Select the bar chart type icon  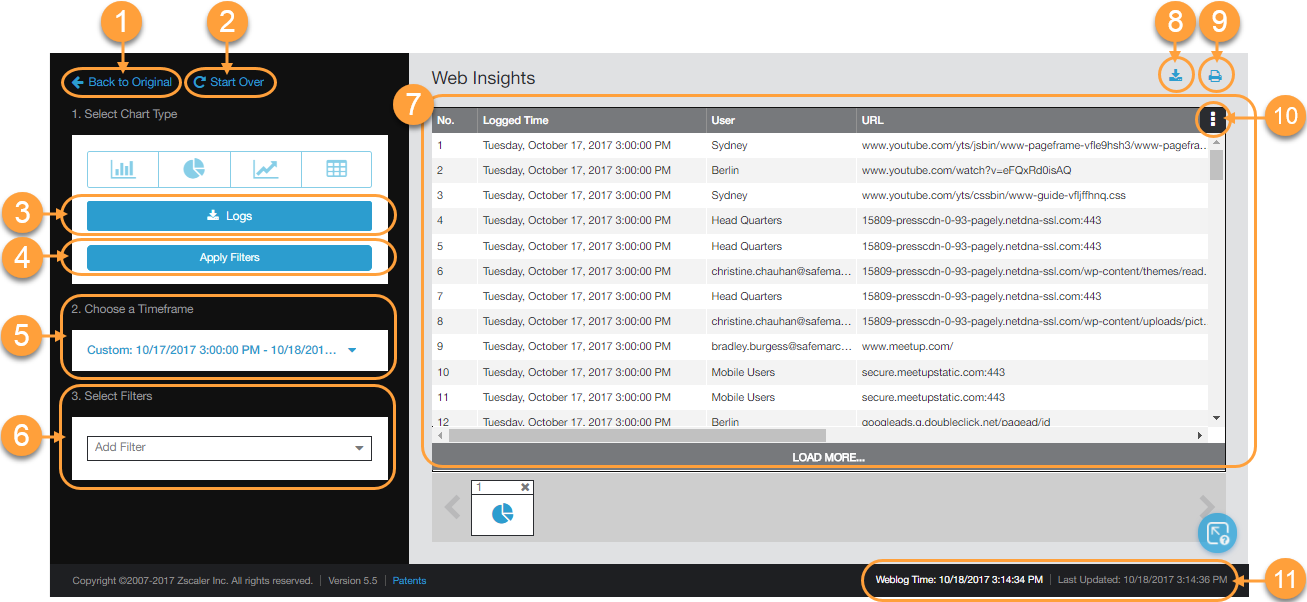(x=123, y=169)
